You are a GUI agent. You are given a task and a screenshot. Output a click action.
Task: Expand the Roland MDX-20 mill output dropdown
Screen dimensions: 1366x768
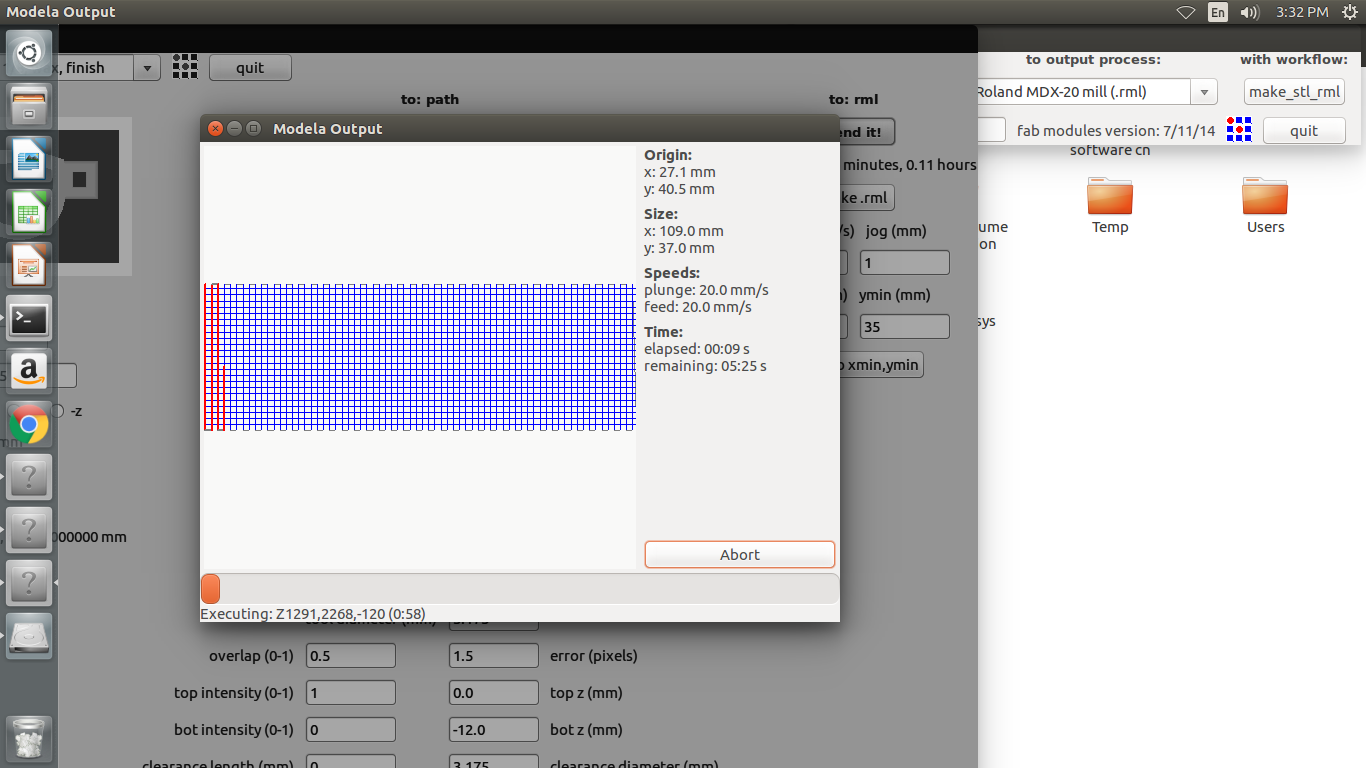click(x=1204, y=92)
